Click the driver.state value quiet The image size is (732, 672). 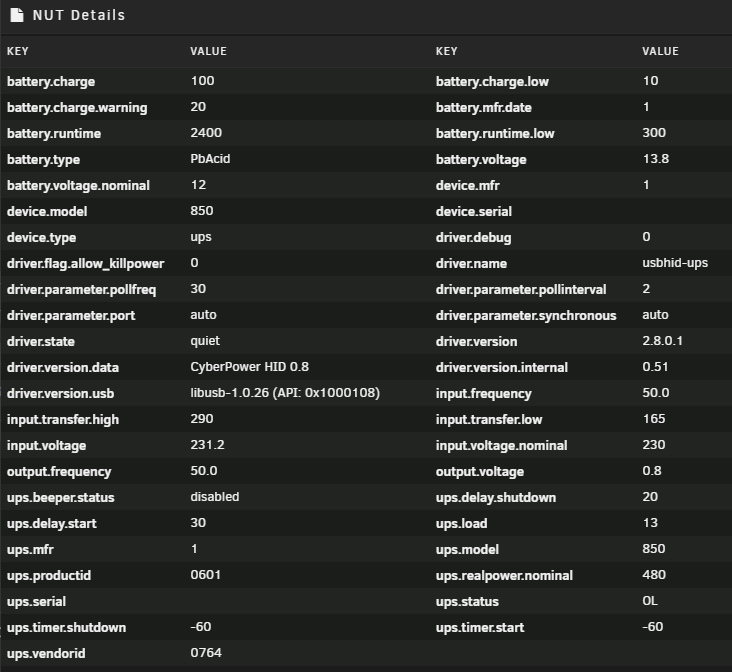click(x=205, y=341)
